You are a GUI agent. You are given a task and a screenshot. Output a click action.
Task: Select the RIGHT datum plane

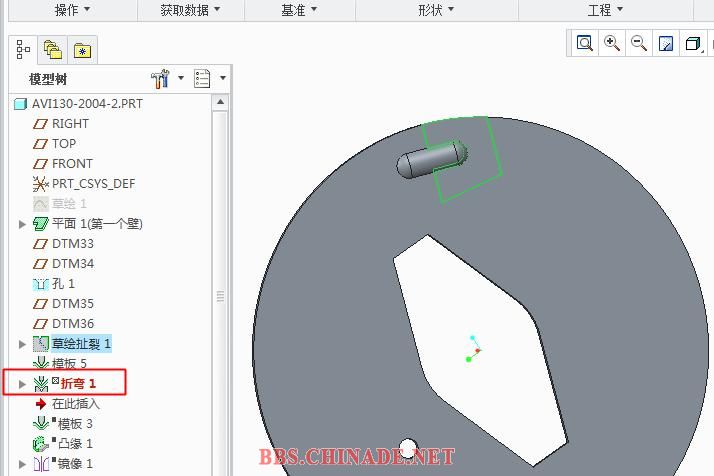click(70, 124)
